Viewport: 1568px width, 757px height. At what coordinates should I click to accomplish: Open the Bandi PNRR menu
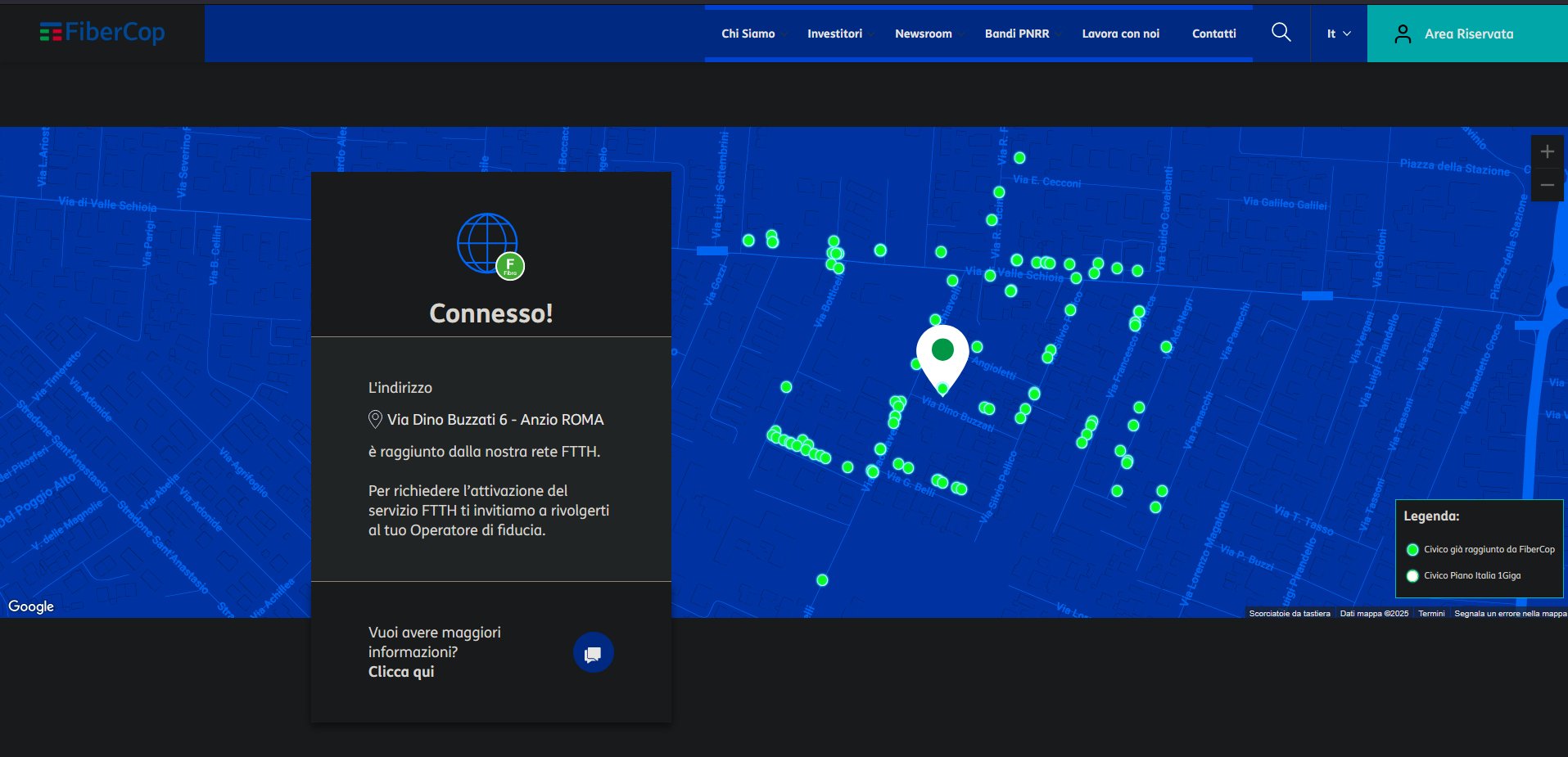(1017, 34)
